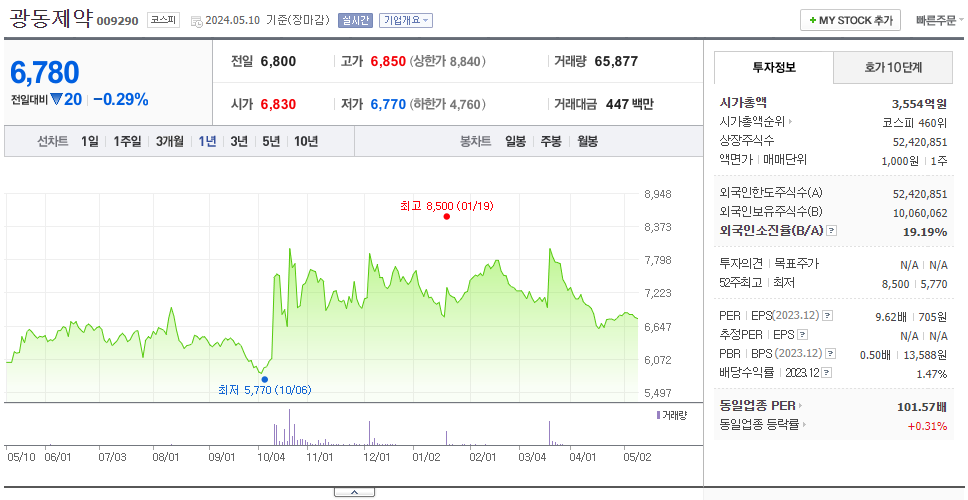Screen dimensions: 968x500
Task: Show the 일봉 candlestick chart
Action: [515, 141]
